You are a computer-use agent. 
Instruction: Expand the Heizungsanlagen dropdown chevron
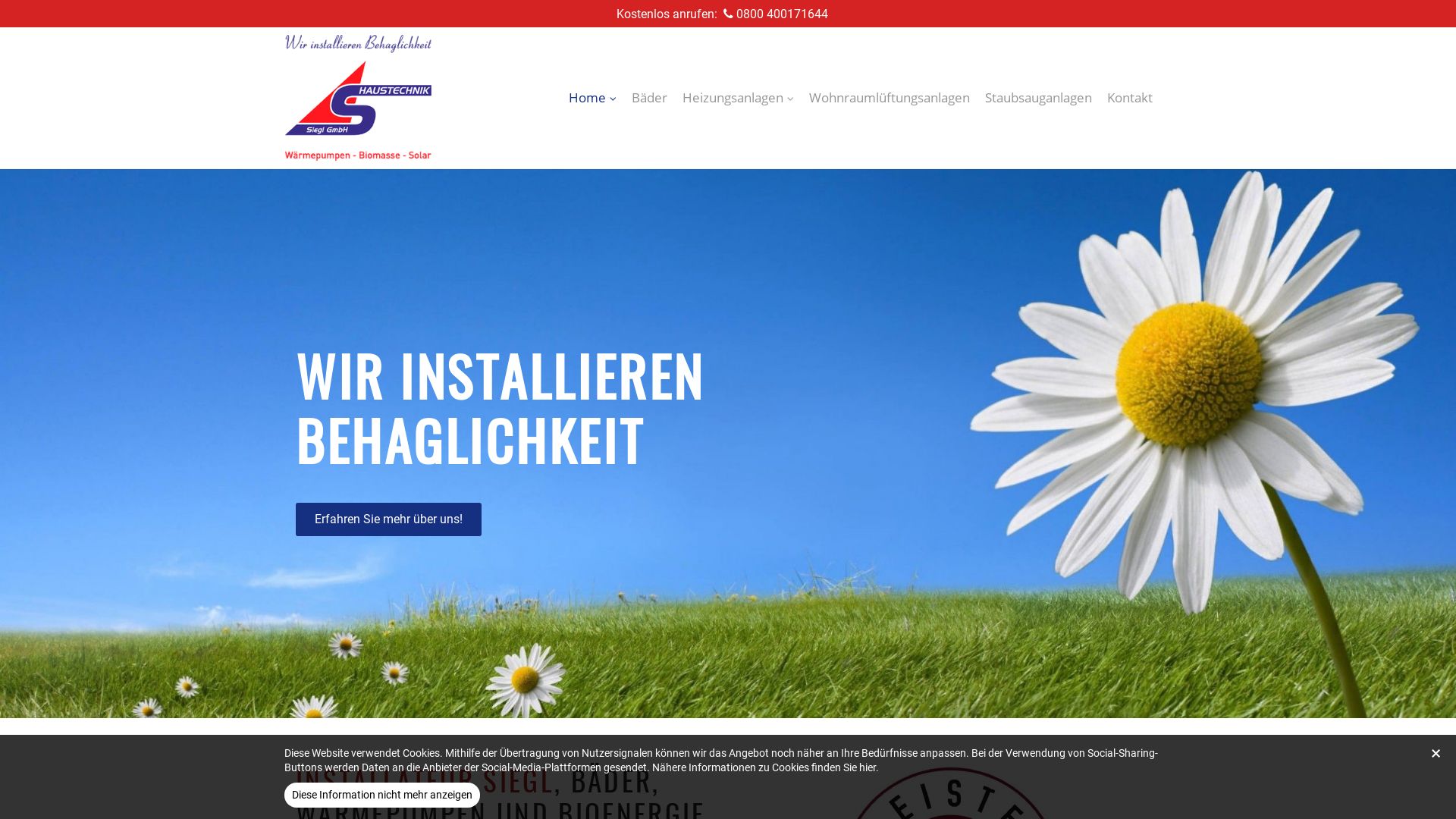(790, 99)
